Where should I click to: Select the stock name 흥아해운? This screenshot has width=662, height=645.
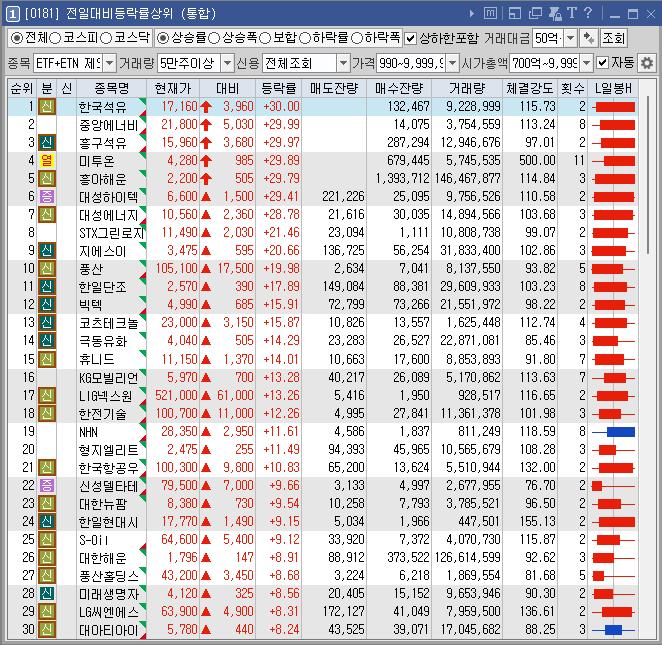coord(102,179)
